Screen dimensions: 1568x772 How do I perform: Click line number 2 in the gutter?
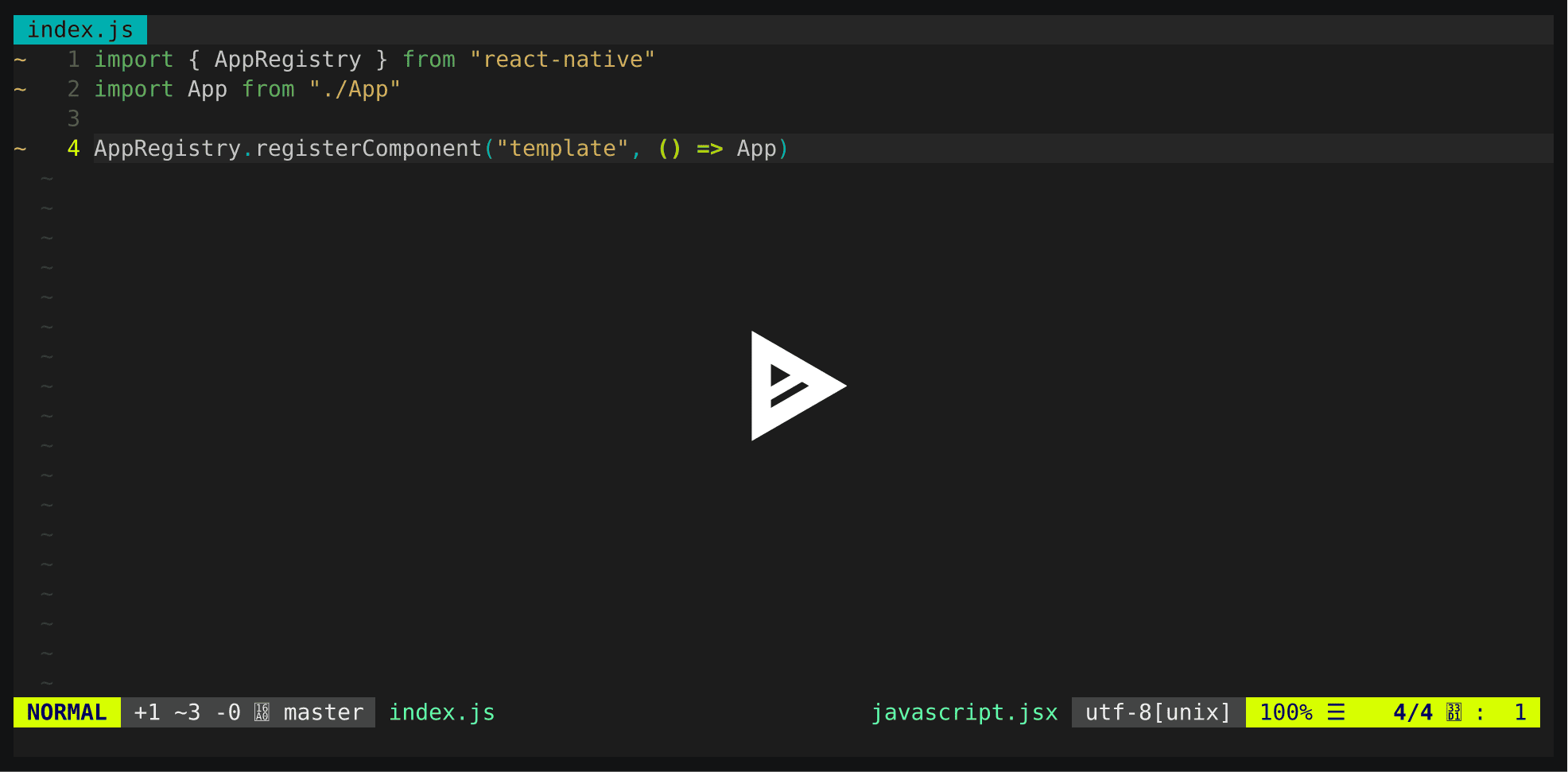(73, 89)
